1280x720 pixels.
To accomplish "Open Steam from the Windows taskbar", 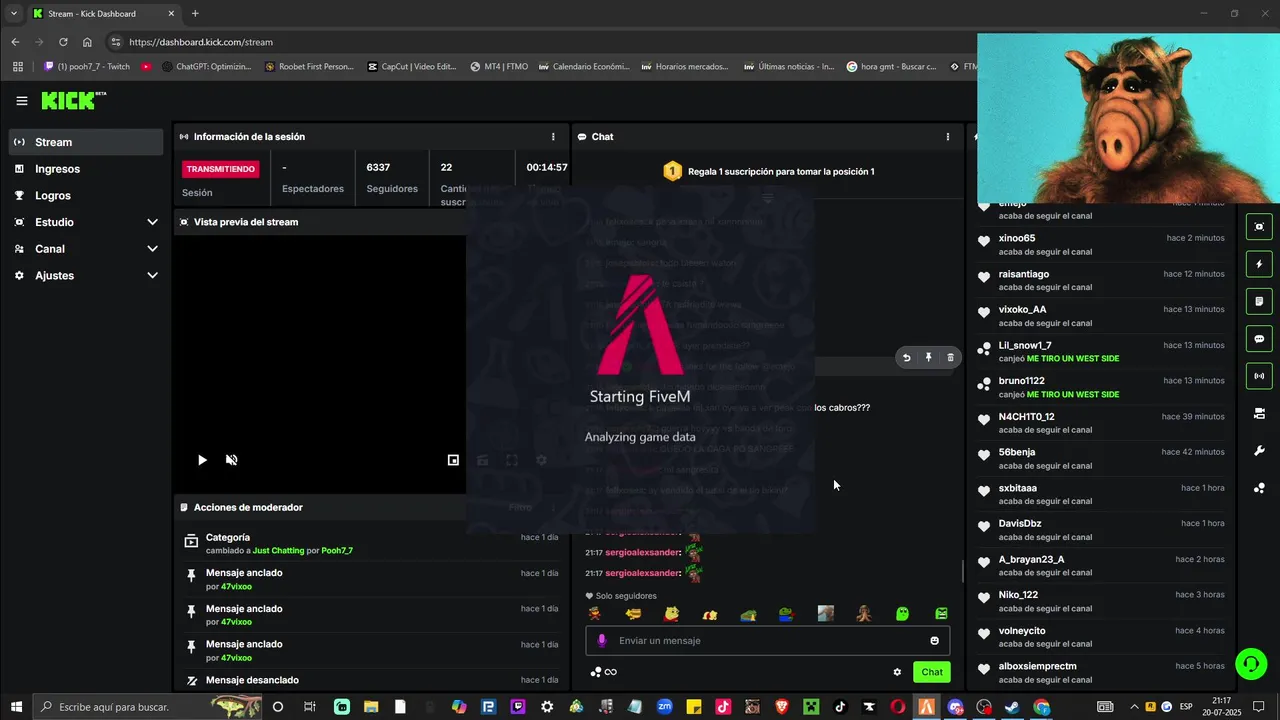I will click(x=1013, y=707).
